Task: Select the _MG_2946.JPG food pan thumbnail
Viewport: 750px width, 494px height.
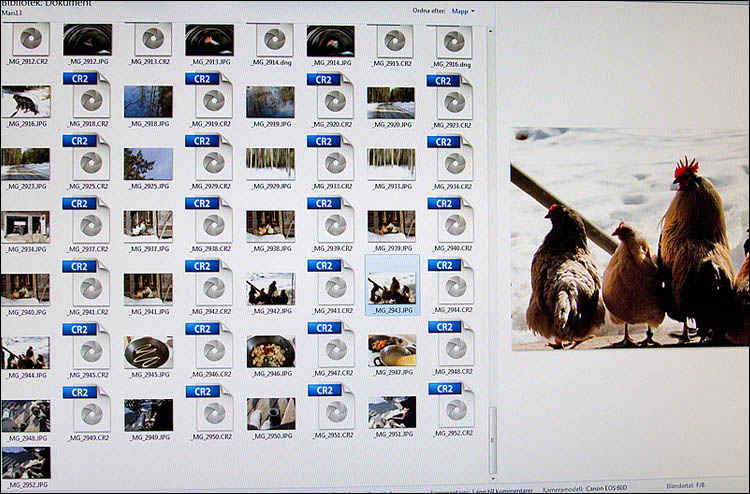Action: (271, 351)
